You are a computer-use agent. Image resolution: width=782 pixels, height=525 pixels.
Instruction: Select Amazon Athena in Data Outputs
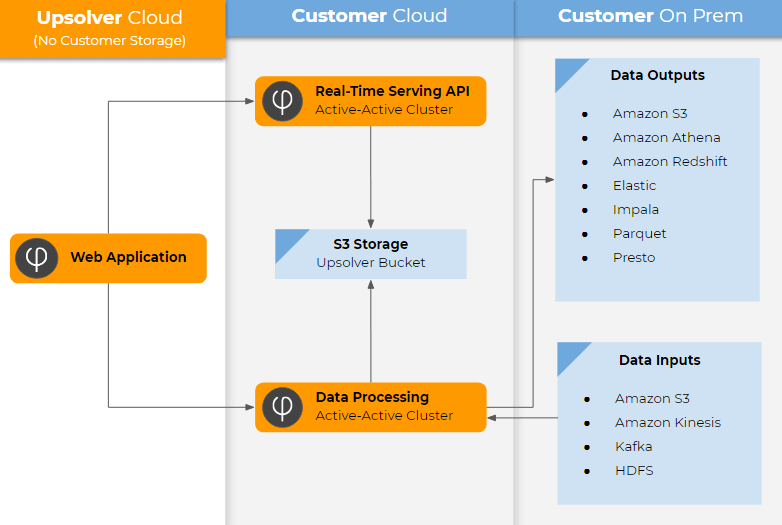point(666,138)
